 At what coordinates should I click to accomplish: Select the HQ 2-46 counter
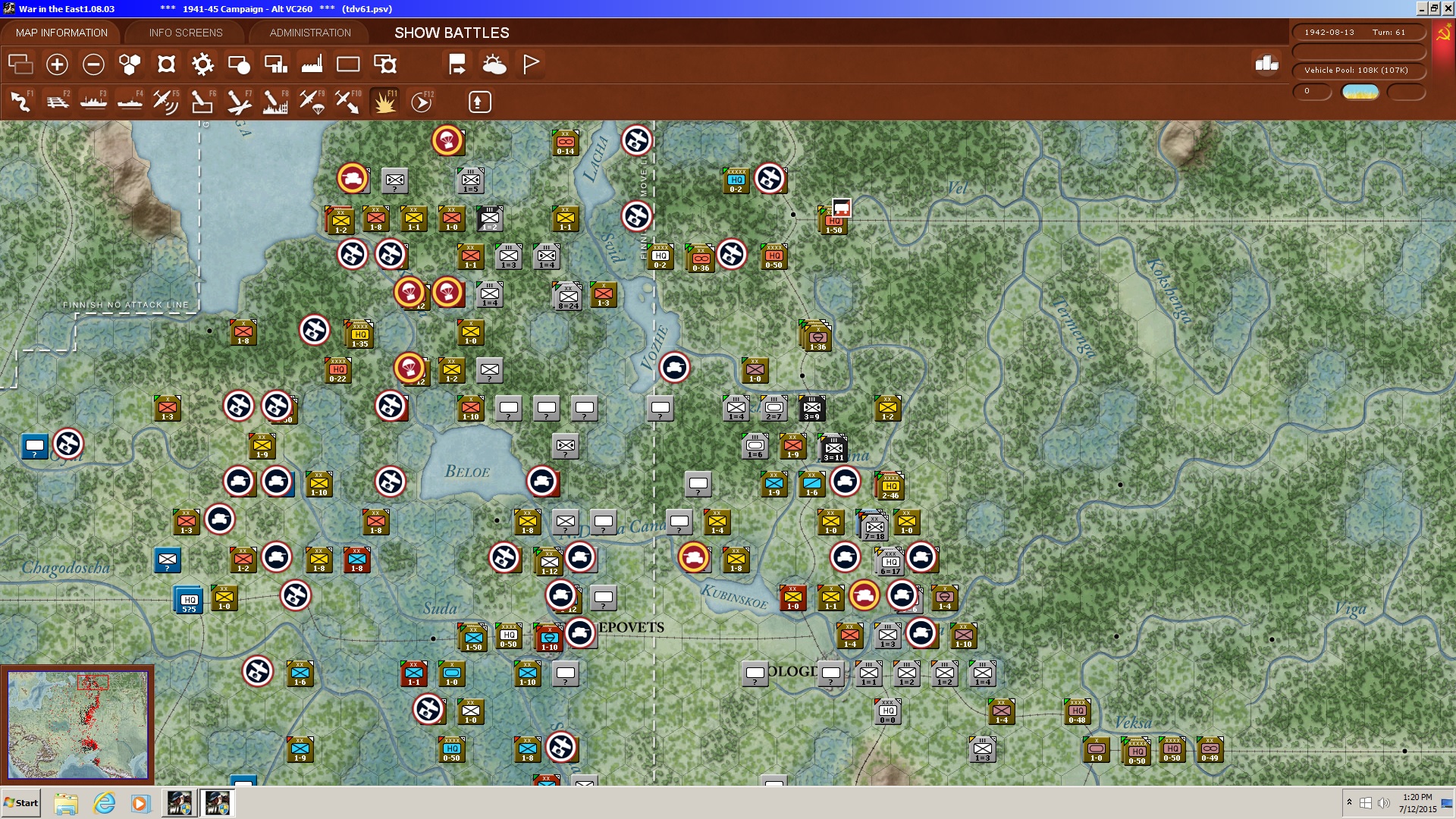(890, 486)
